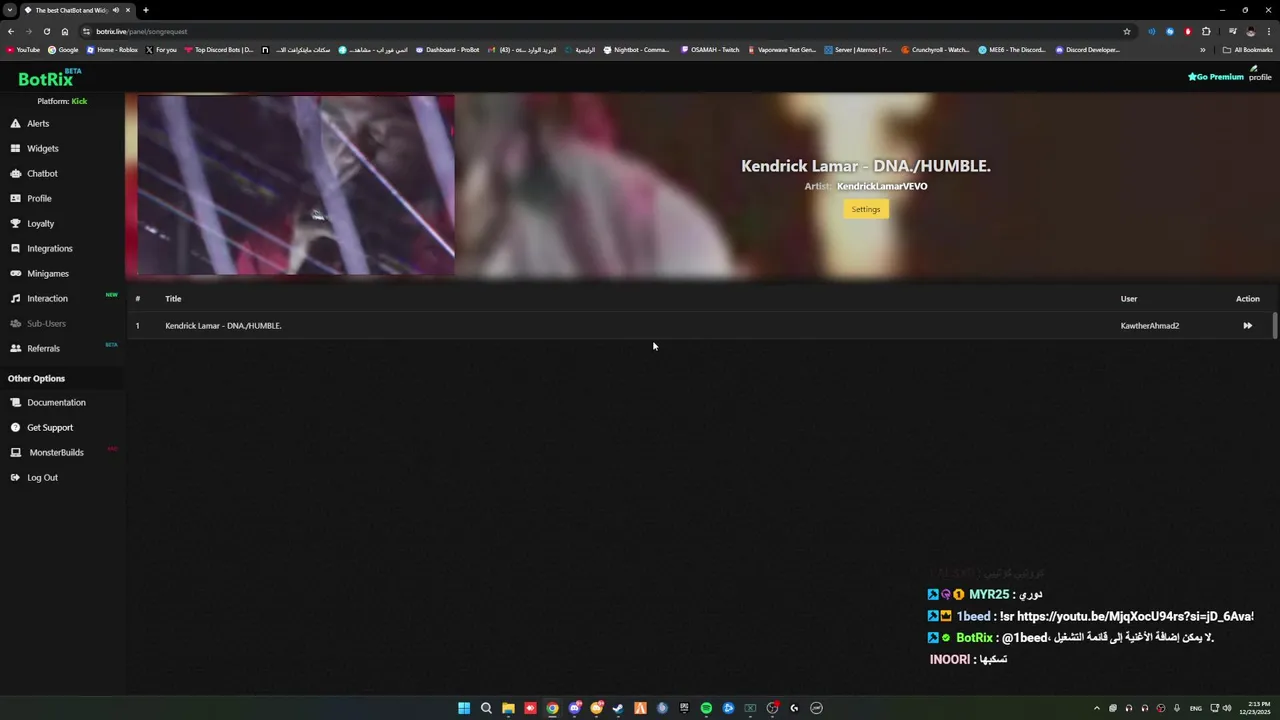The width and height of the screenshot is (1280, 720).
Task: Click the browser home button
Action: coord(65,31)
